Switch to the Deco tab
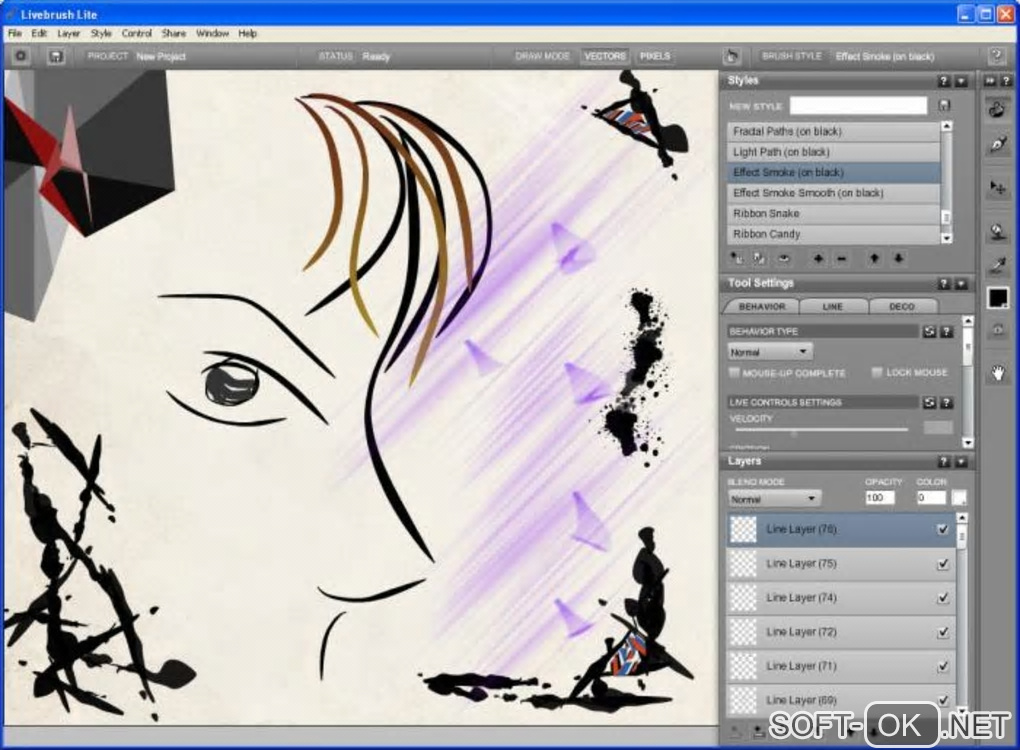 point(901,306)
